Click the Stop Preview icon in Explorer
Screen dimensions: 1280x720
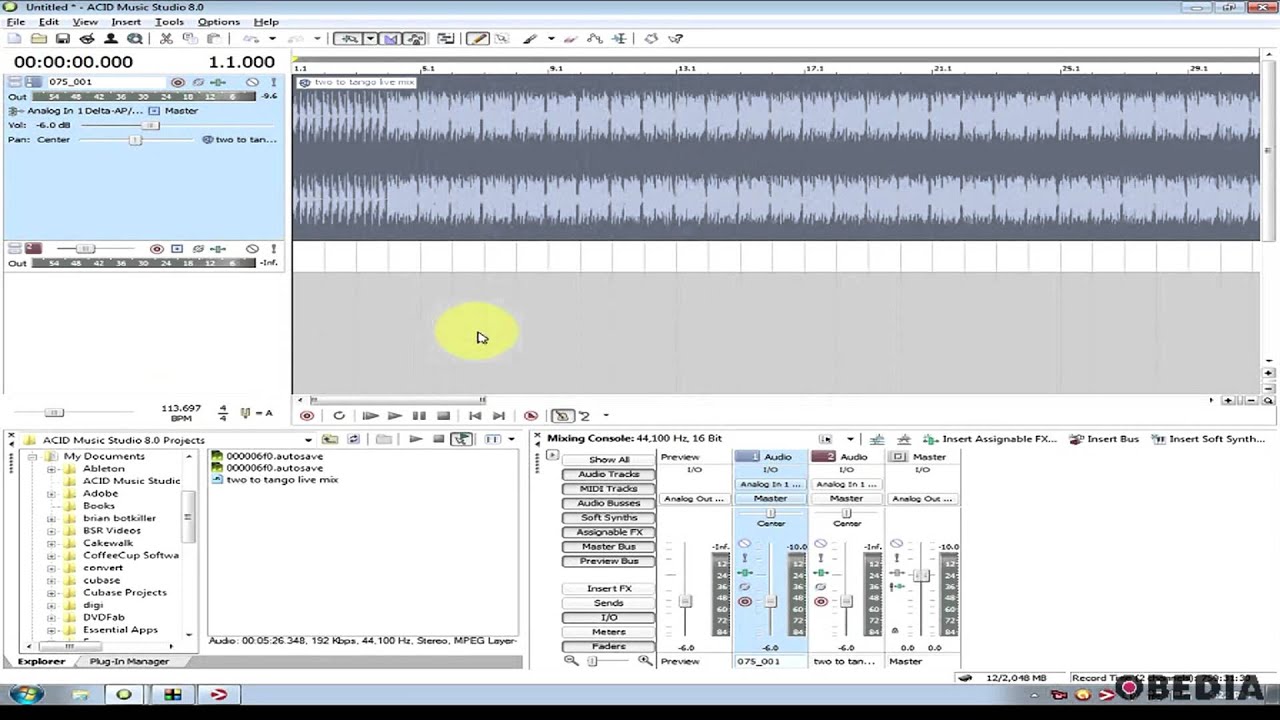(438, 439)
